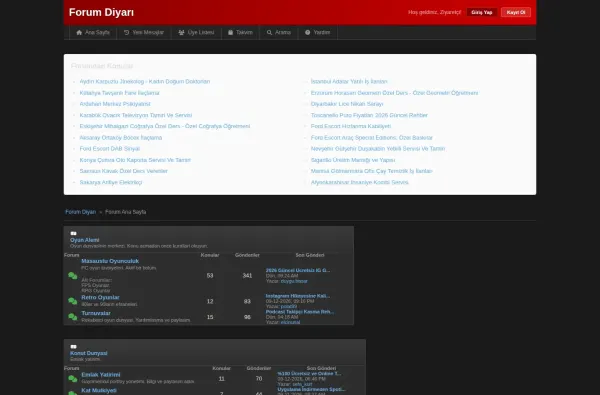Open Diyarbakır Lice Nikah Sarayı topic
This screenshot has height=395, width=600.
[x=347, y=104]
